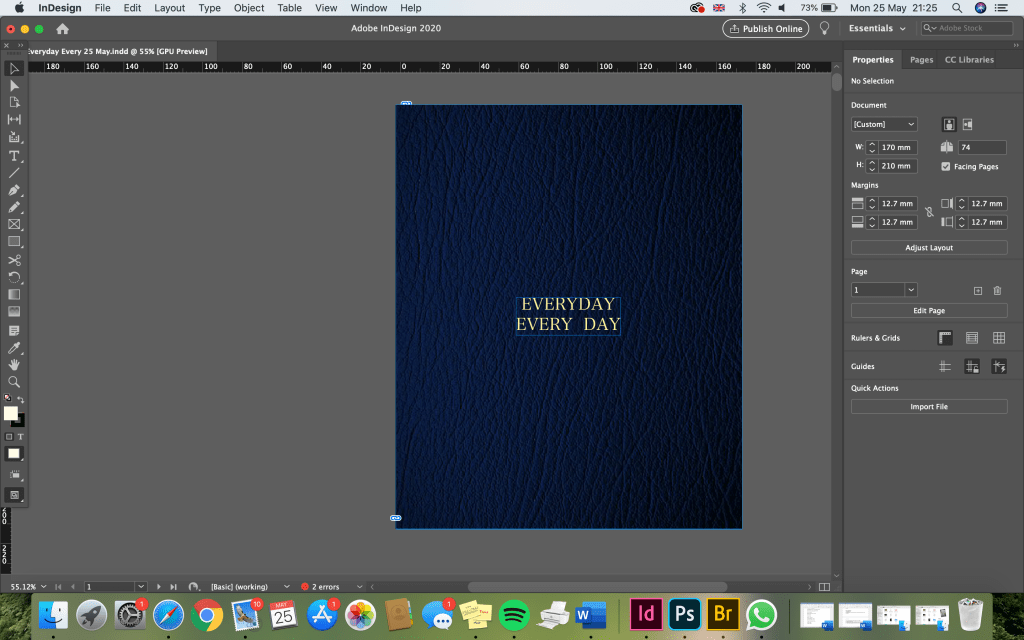
Task: Click the Import File button
Action: 929,407
